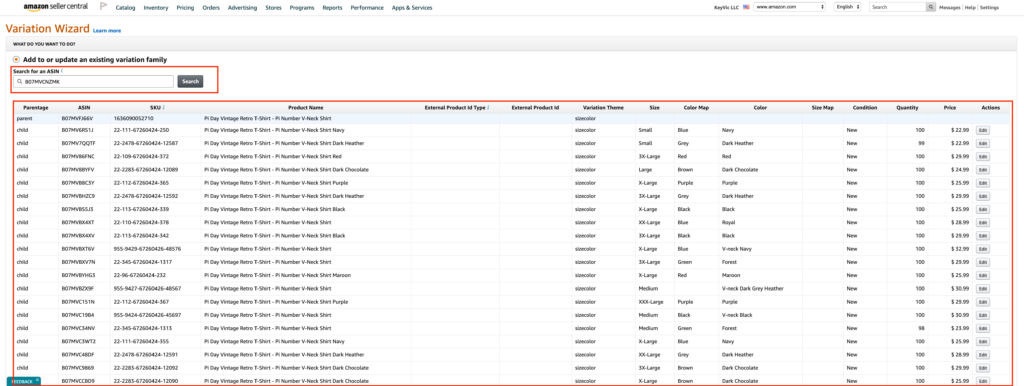The height and width of the screenshot is (386, 1024).
Task: Select Add to or update existing variation family
Action: point(16,59)
